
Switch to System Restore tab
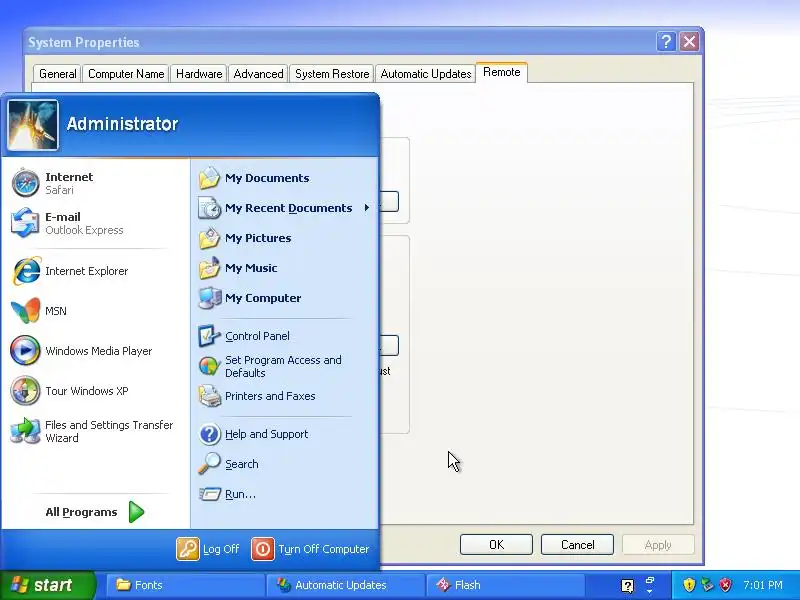coord(332,74)
